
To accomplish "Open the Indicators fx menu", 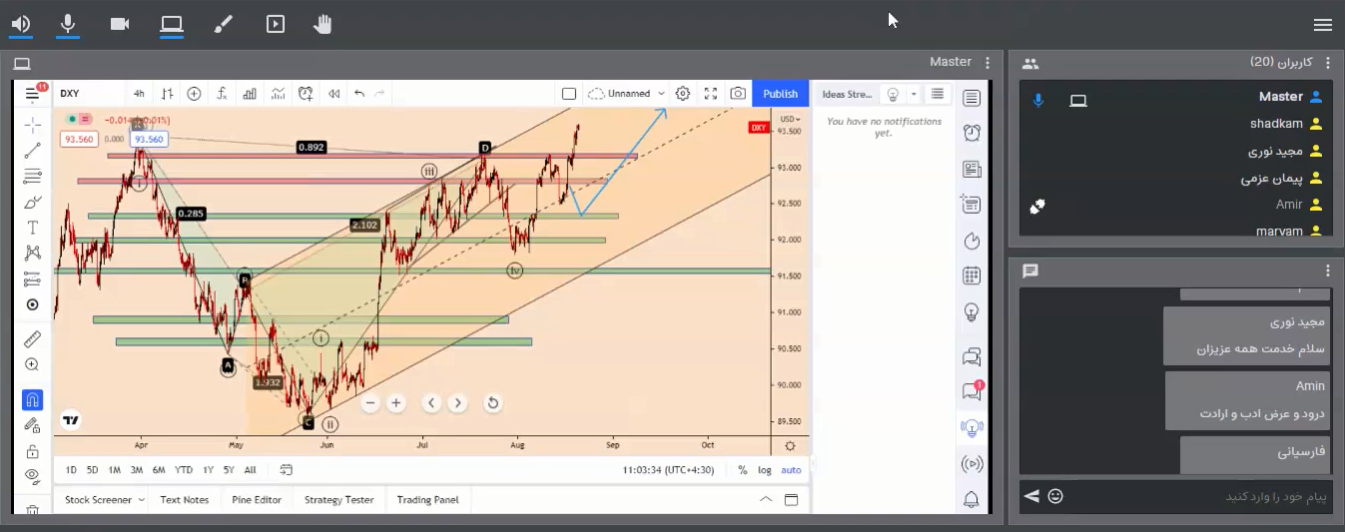I will (222, 94).
